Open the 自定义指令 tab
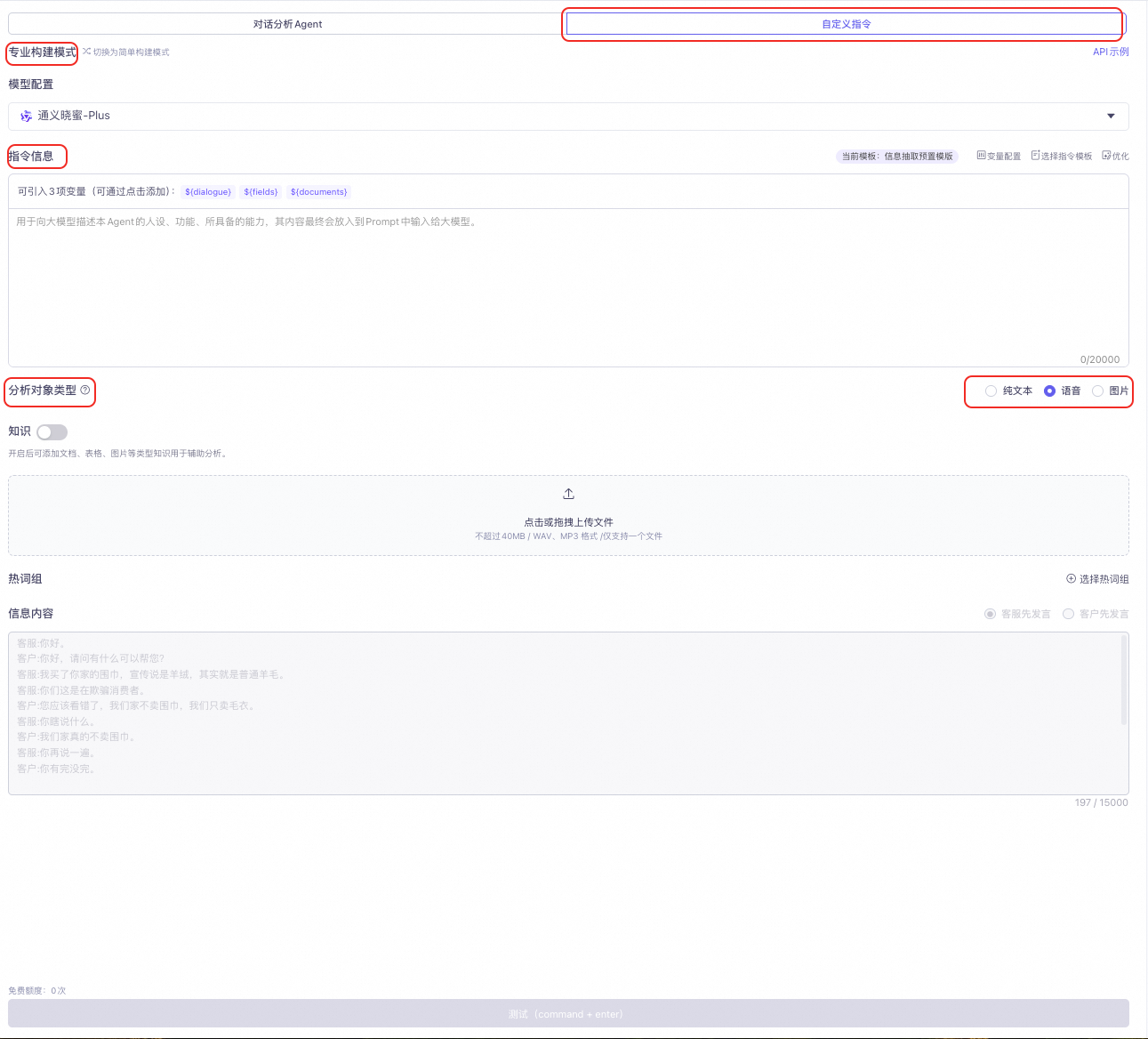 (x=847, y=24)
